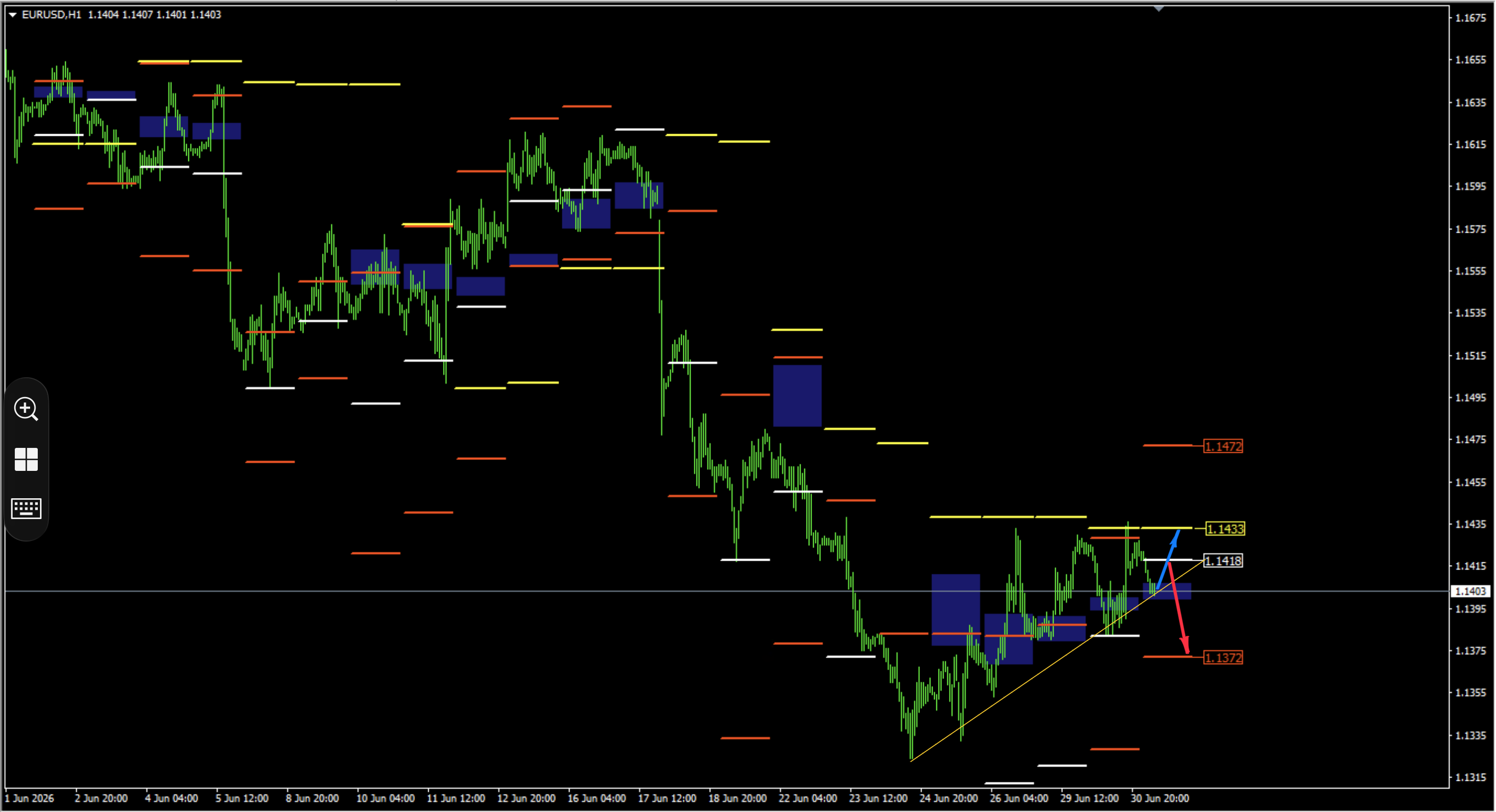
Task: Click the chart shift triangle marker at top
Action: [1159, 9]
